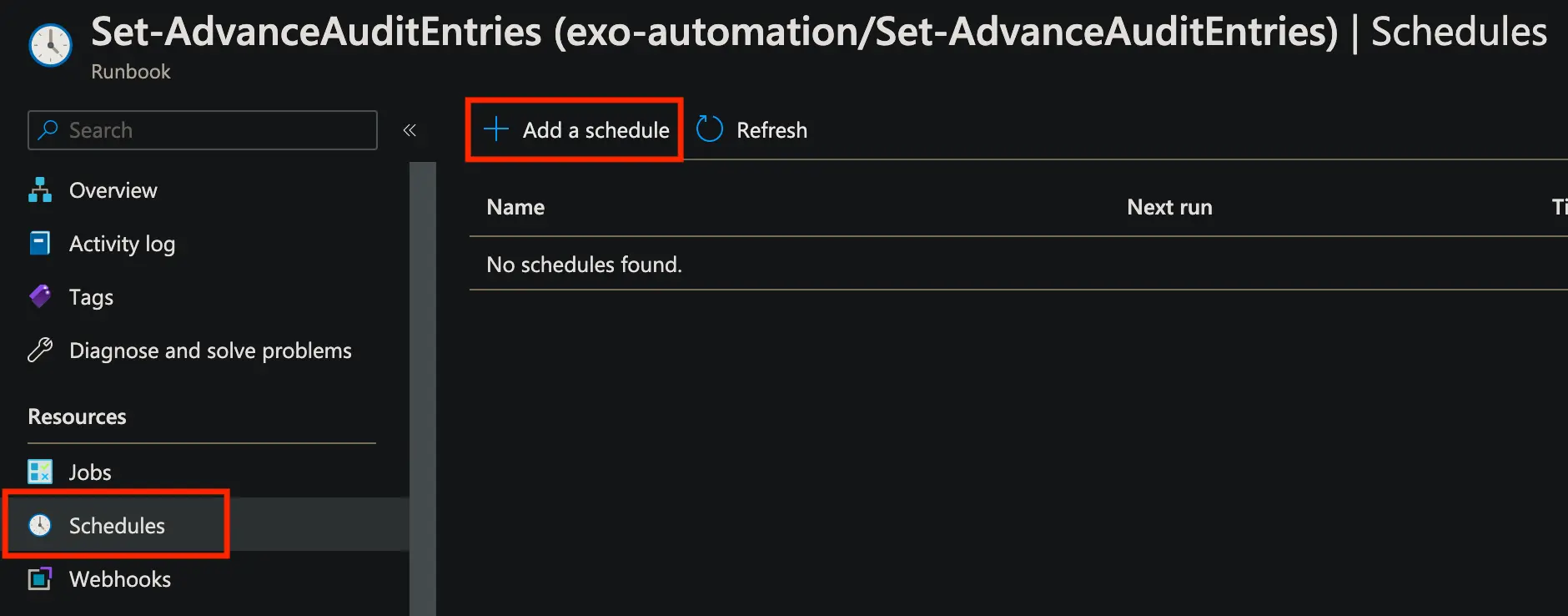Click the plus icon for adding schedule
Image resolution: width=1568 pixels, height=616 pixels.
[496, 129]
